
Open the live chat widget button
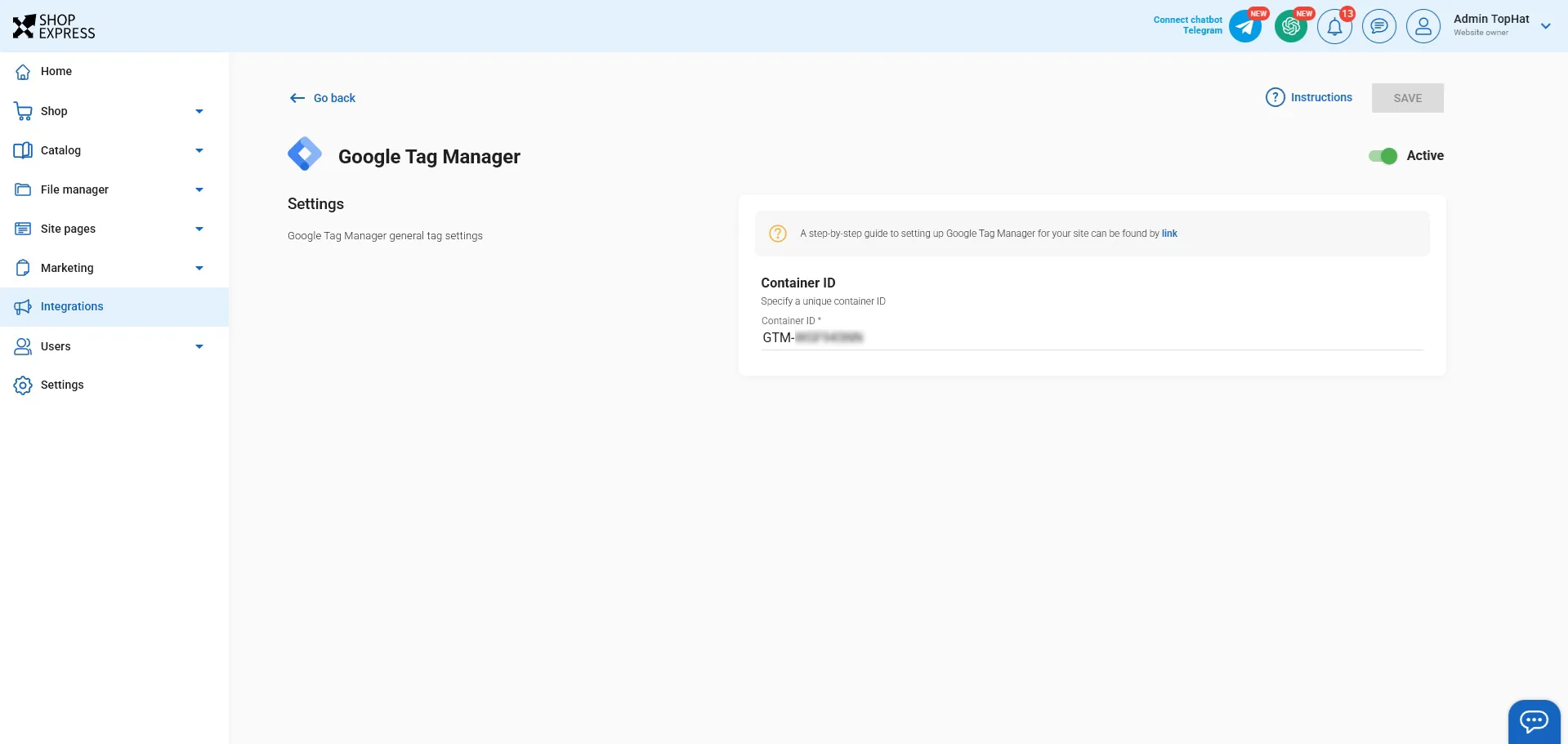point(1534,721)
